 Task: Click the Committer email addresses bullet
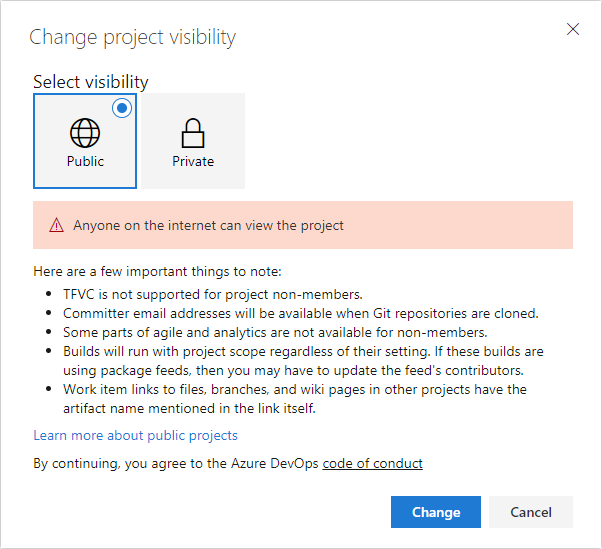click(300, 313)
